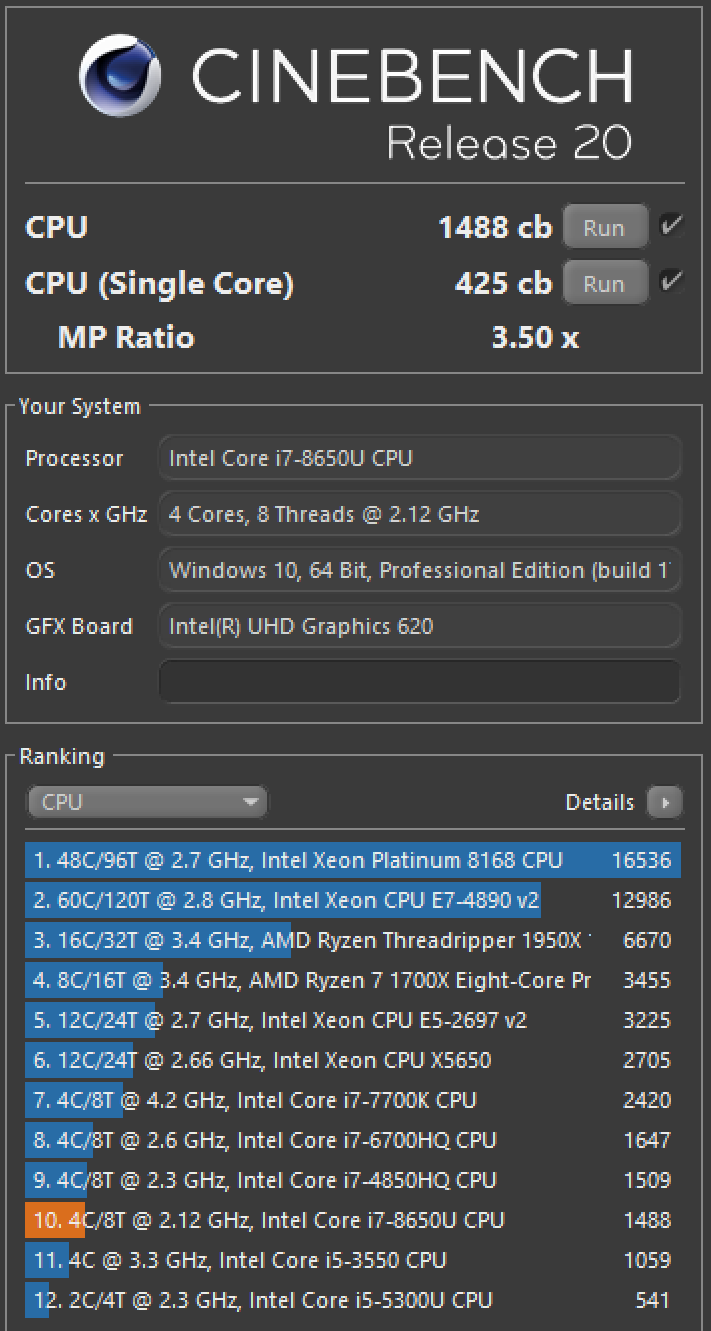This screenshot has width=711, height=1331.
Task: Select Core i5-5300U ranking row
Action: [x=352, y=1300]
